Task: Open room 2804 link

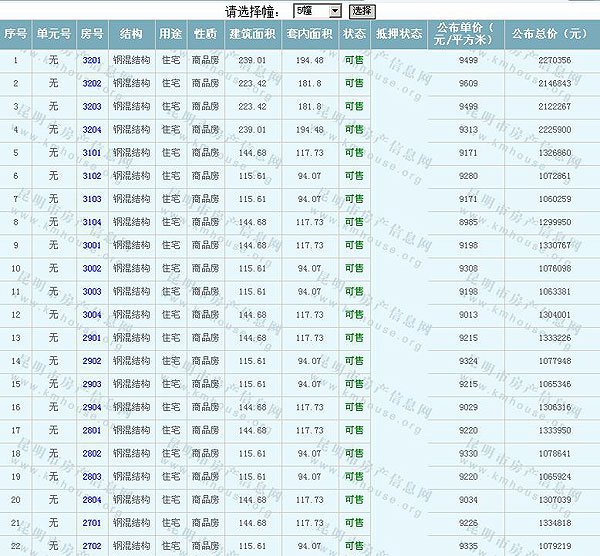Action: tap(92, 499)
